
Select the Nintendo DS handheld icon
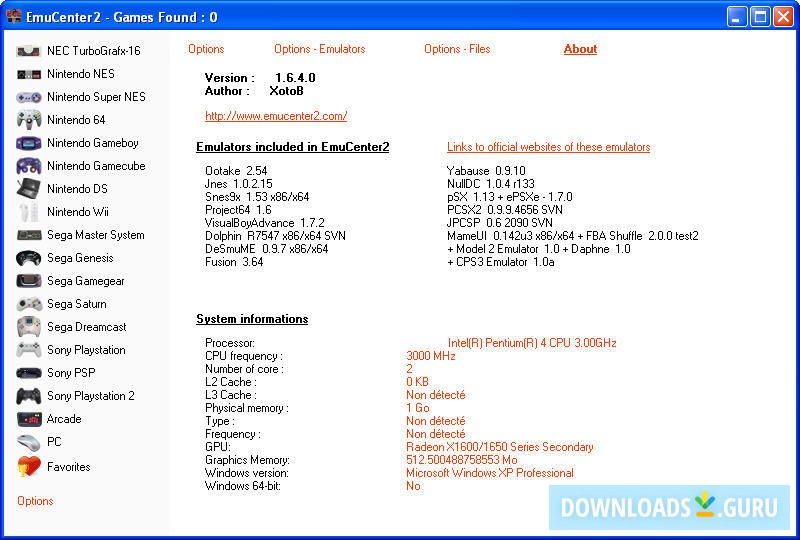pyautogui.click(x=29, y=188)
